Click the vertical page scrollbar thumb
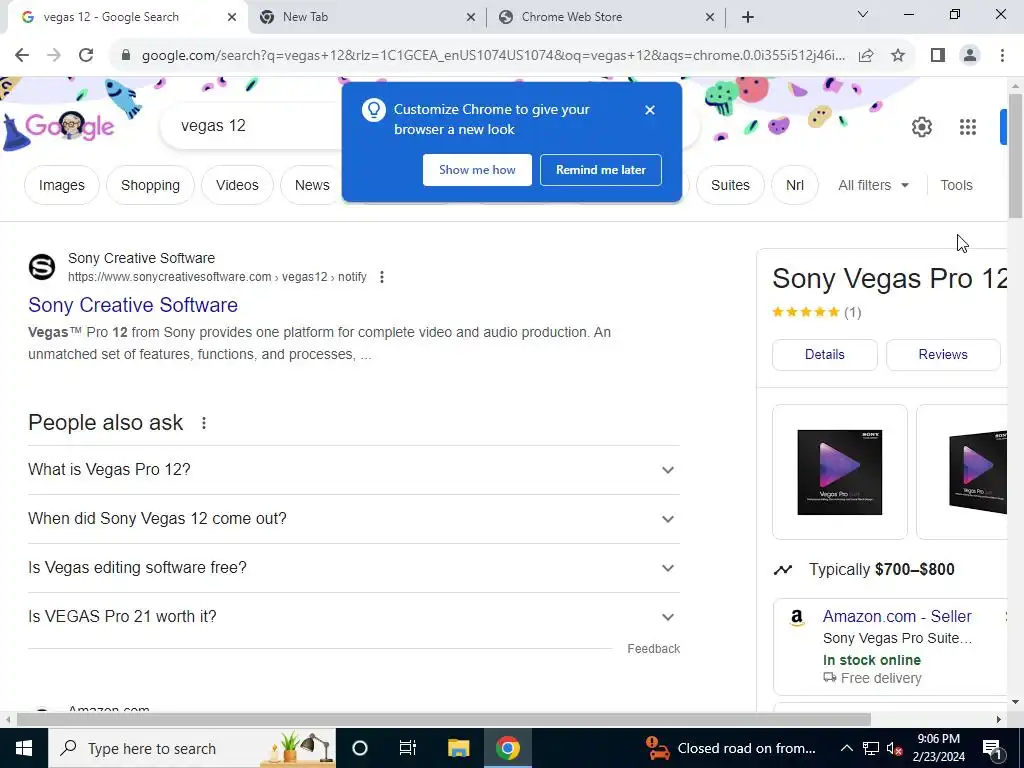 (x=1015, y=155)
